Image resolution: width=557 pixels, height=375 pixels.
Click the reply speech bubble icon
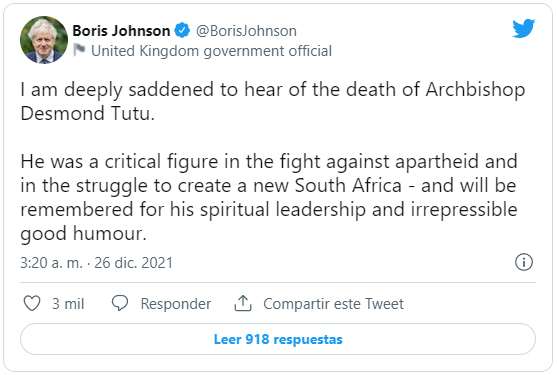coord(120,303)
